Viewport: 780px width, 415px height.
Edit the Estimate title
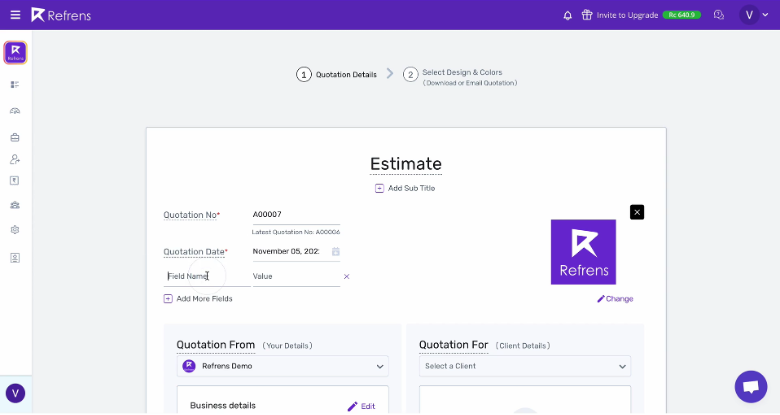pyautogui.click(x=405, y=164)
